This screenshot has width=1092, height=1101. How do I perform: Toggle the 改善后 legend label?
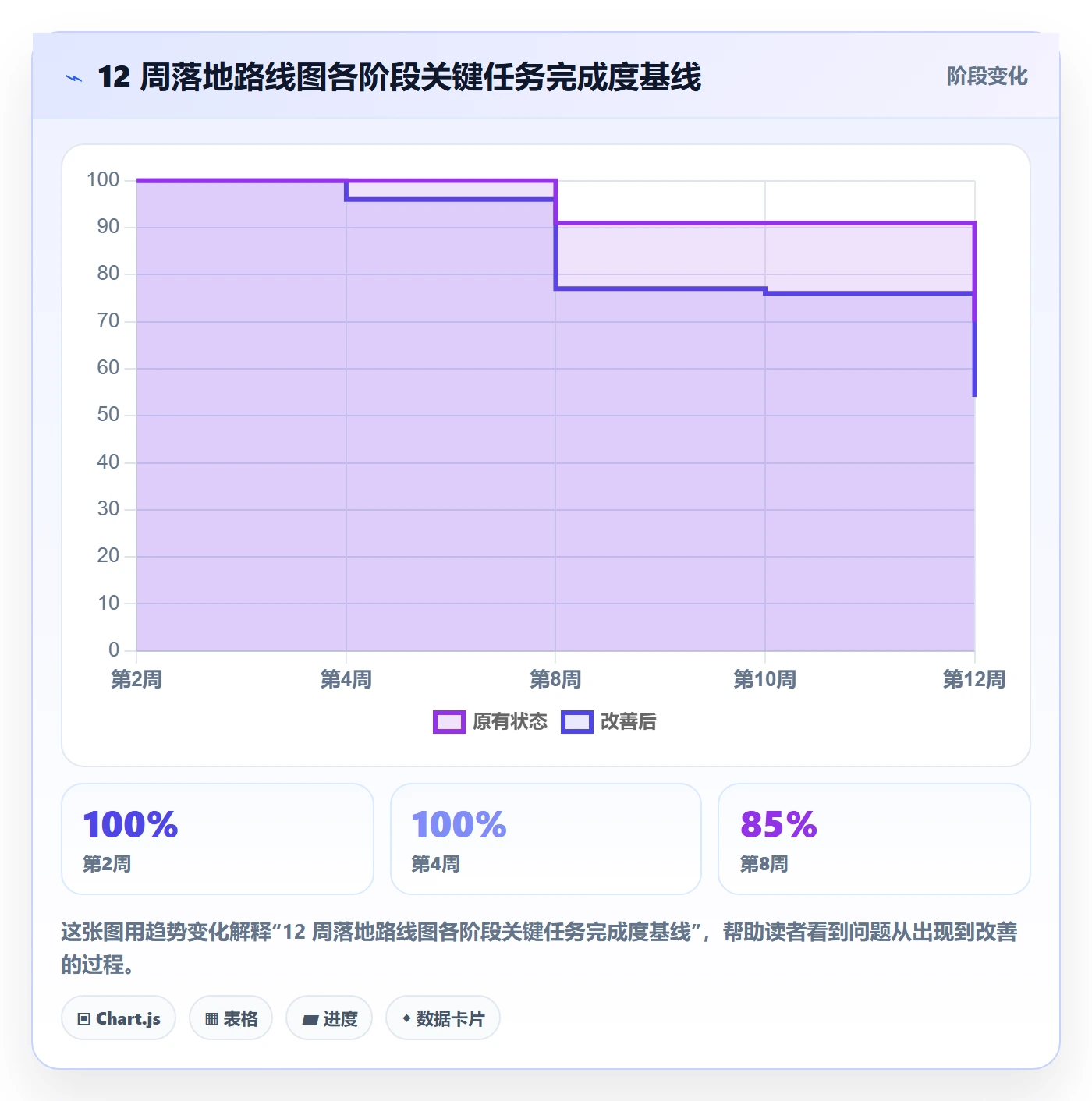click(629, 722)
